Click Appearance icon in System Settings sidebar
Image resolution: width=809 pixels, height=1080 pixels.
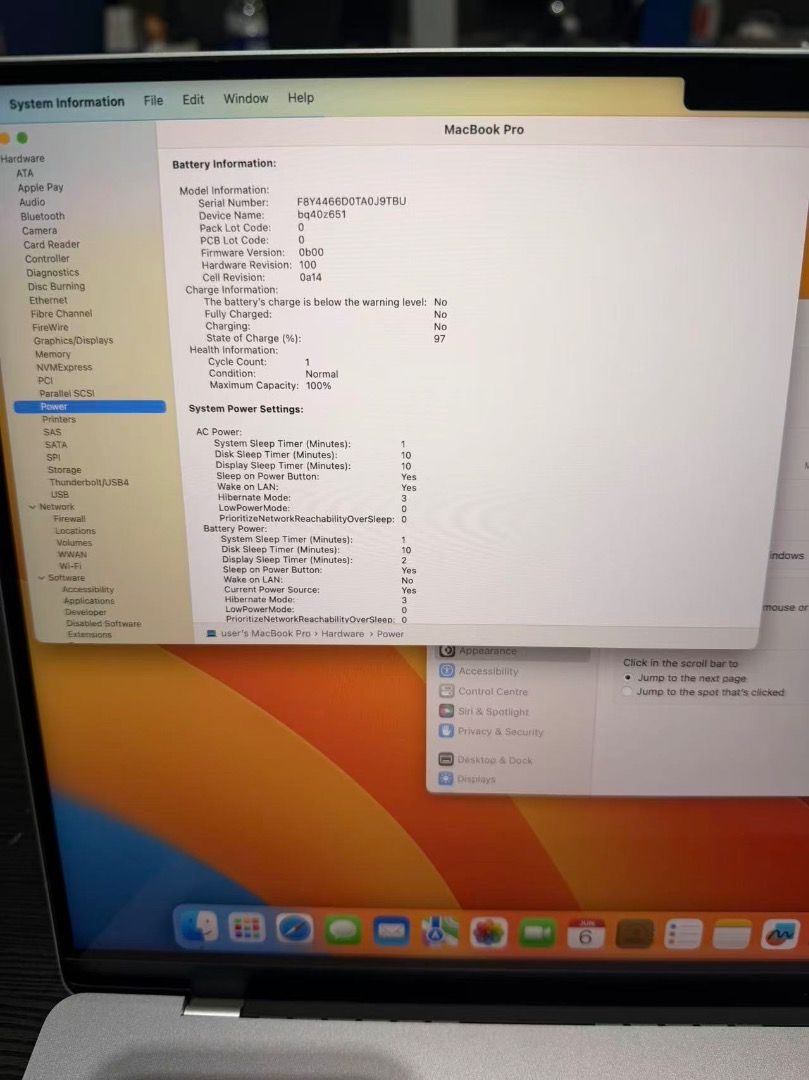(447, 650)
